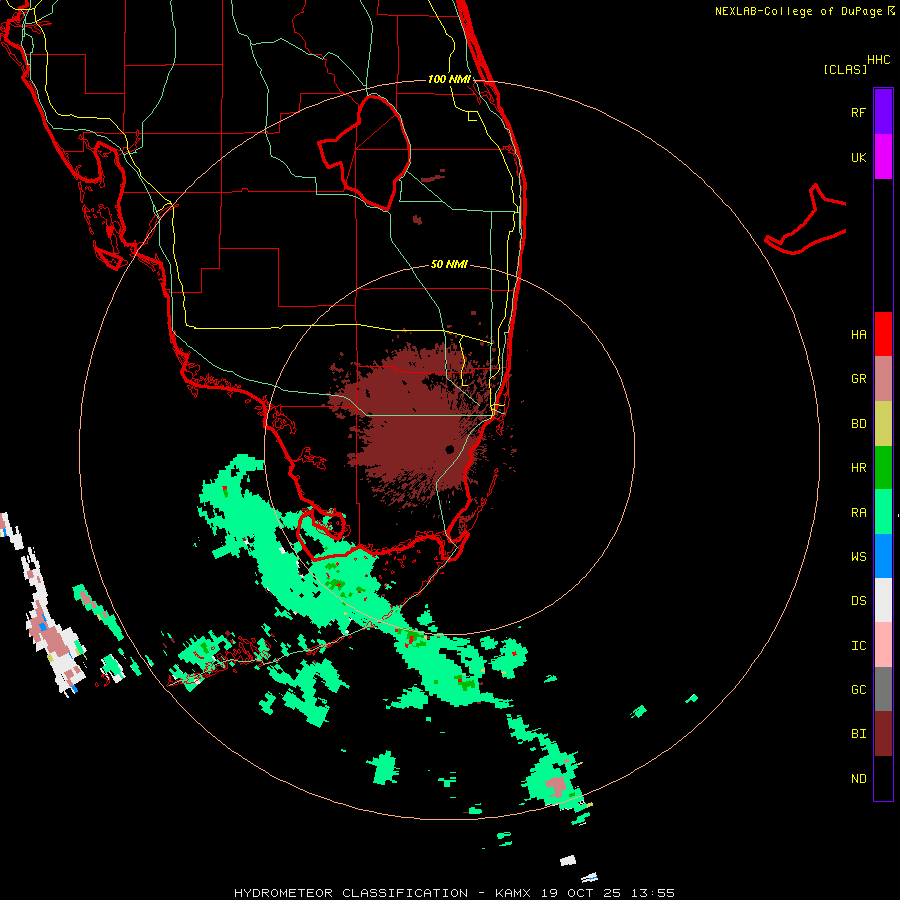Click the "50 NMI" range ring label

pyautogui.click(x=449, y=264)
